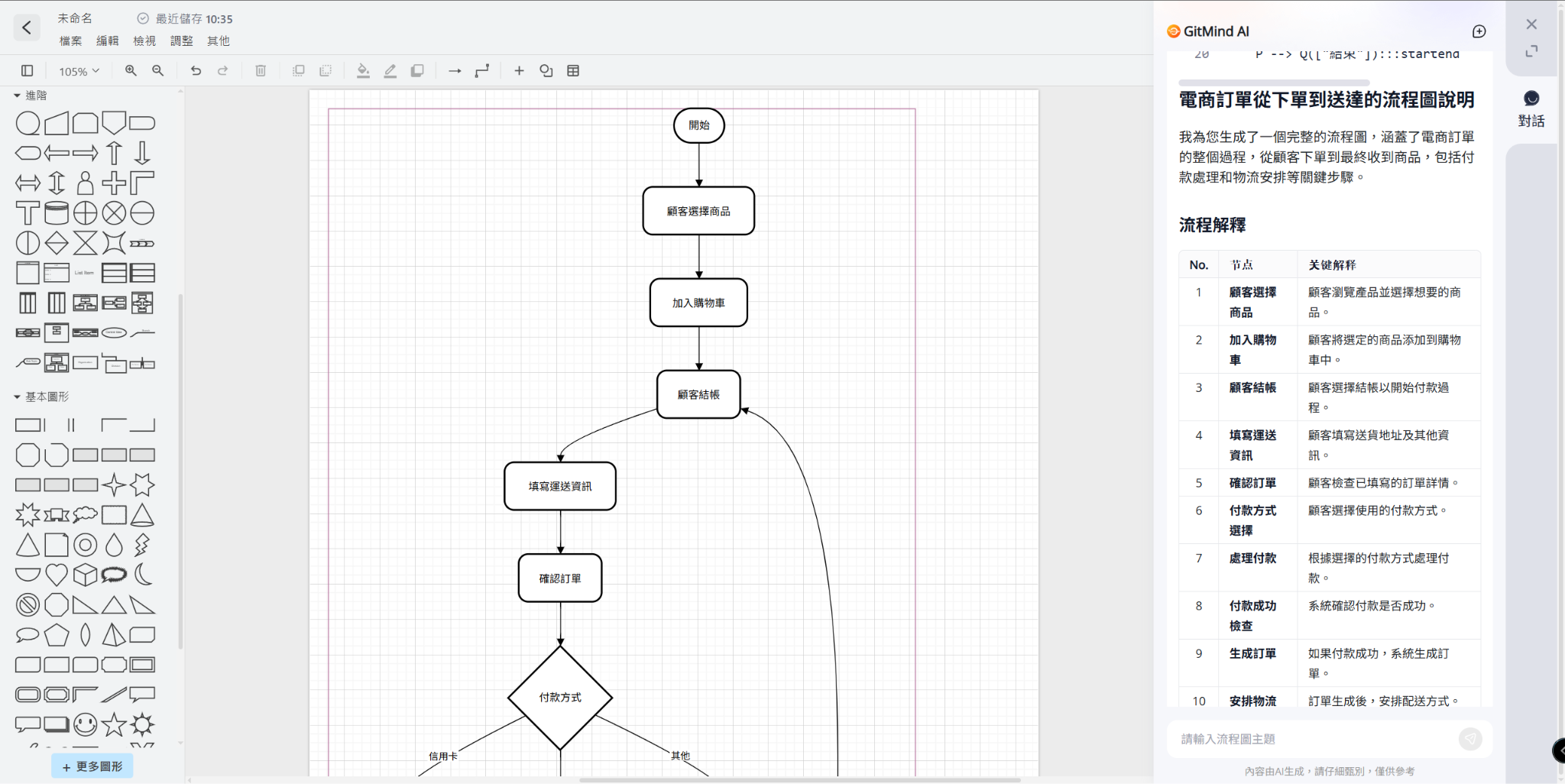Select the line color pencil tool
Viewport: 1565px width, 784px height.
coord(390,71)
